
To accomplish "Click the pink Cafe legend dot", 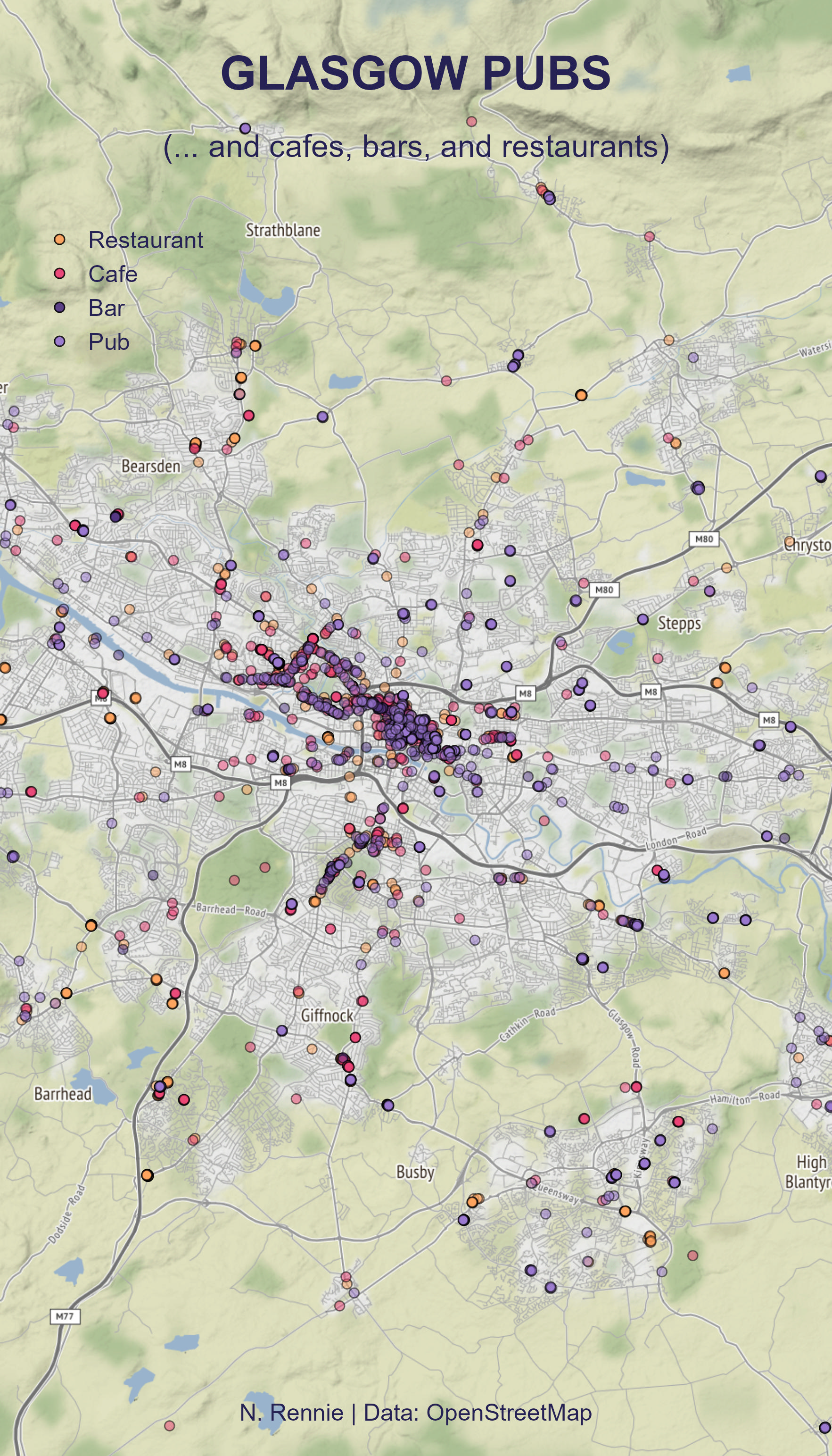I will [59, 273].
